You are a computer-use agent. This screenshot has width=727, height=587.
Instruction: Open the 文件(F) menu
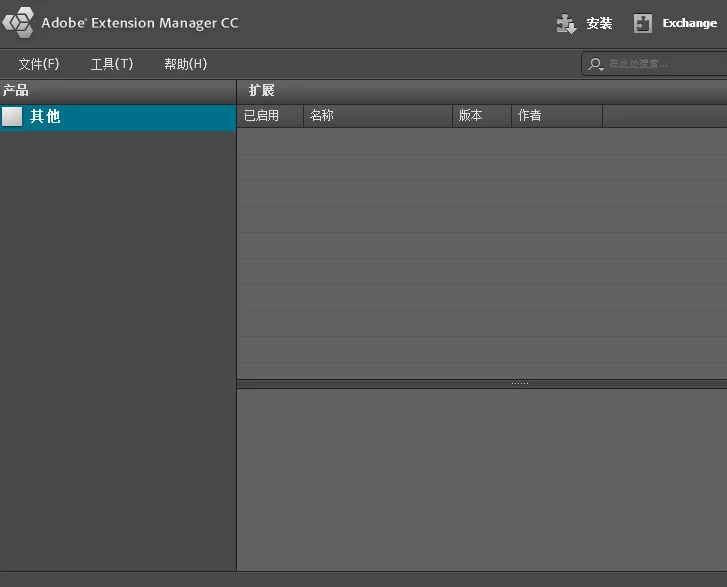point(39,64)
